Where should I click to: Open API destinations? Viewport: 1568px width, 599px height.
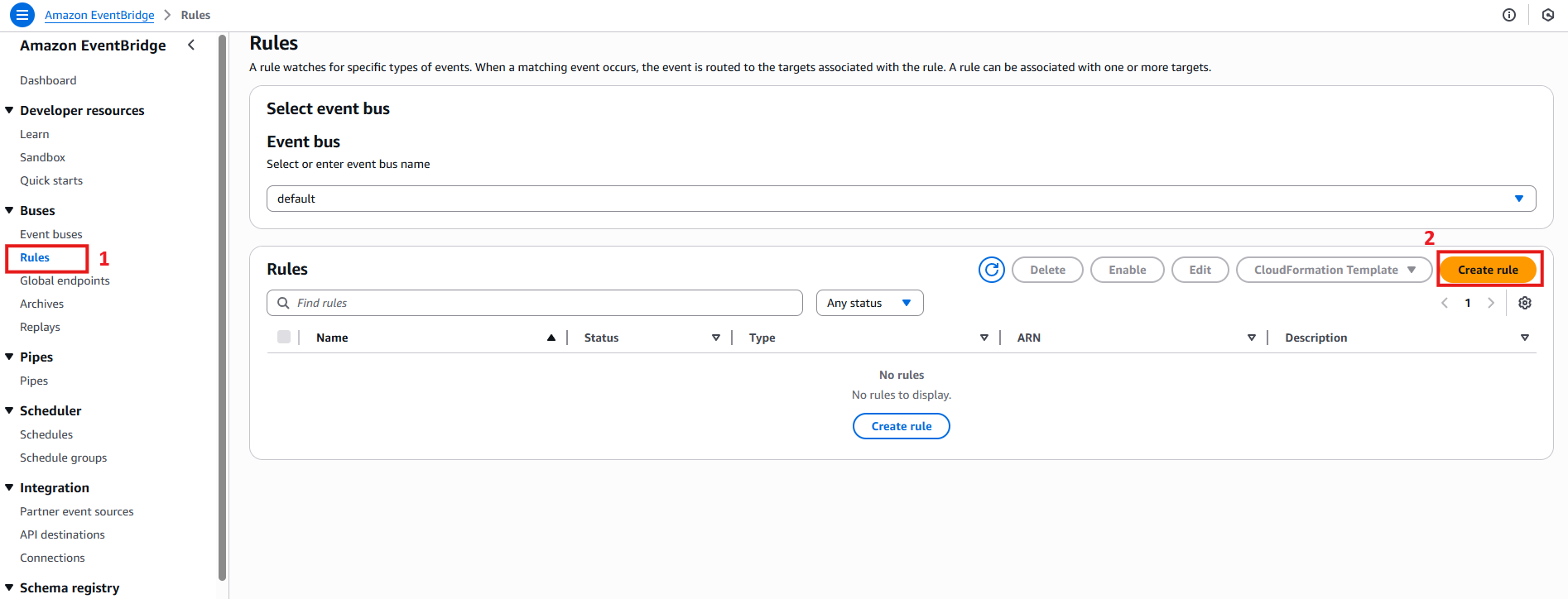62,534
